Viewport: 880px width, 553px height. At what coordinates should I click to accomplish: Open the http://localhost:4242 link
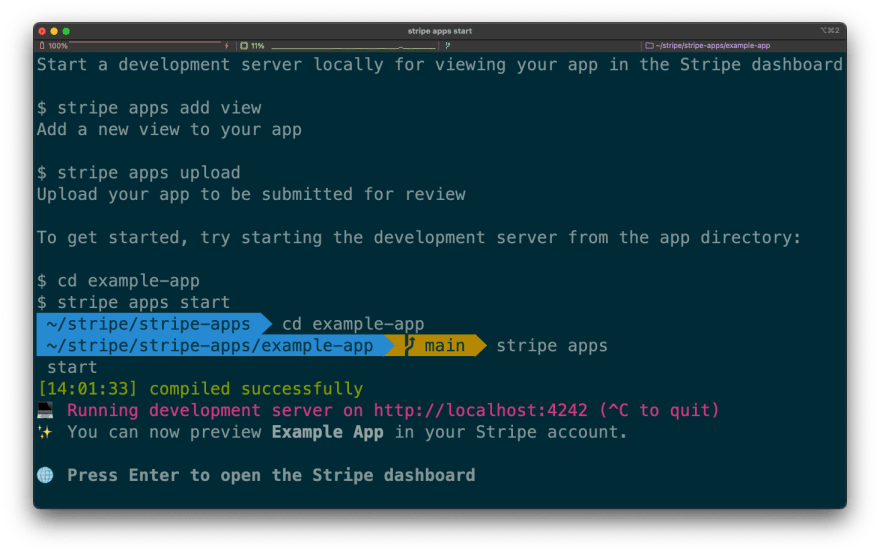coord(480,410)
